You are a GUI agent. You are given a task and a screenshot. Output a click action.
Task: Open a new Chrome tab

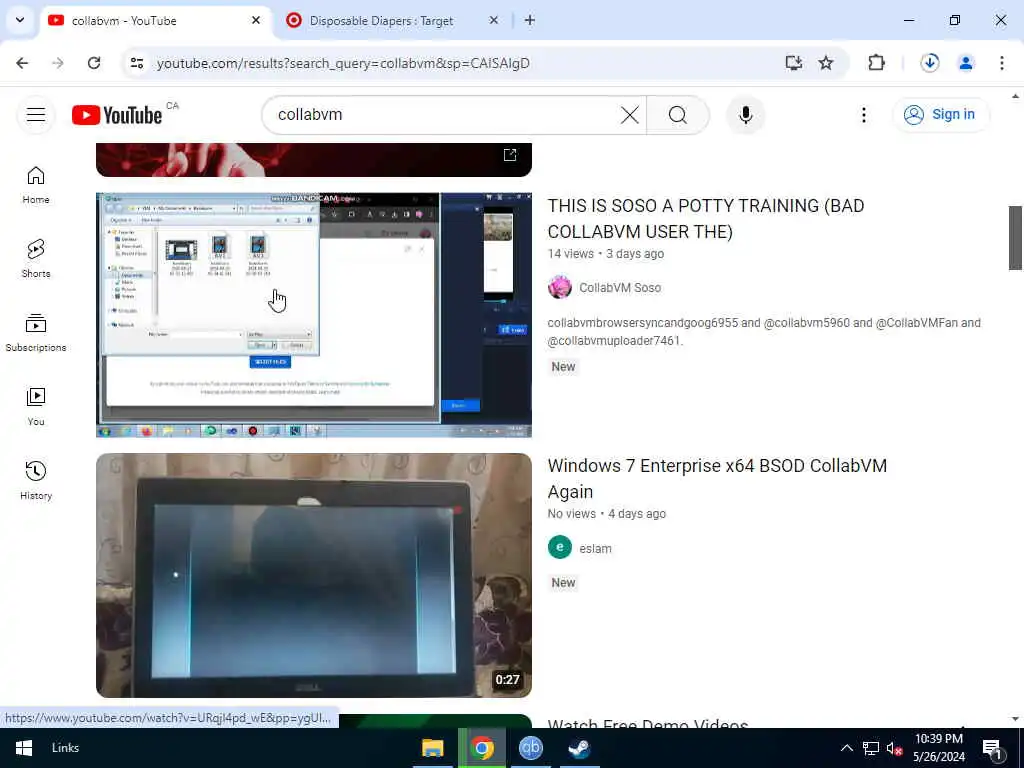click(x=530, y=20)
